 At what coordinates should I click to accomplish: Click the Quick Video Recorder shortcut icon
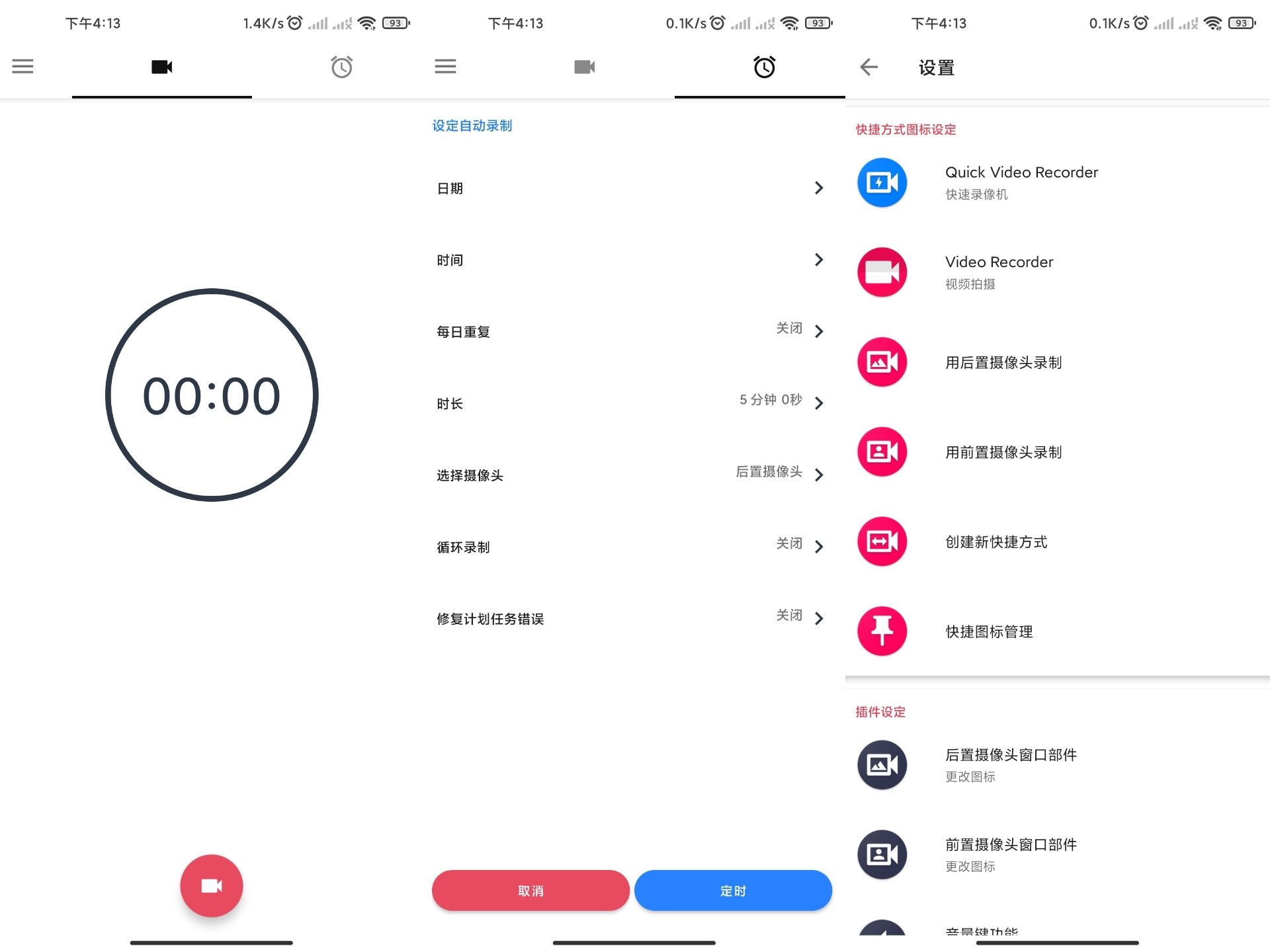pos(882,182)
